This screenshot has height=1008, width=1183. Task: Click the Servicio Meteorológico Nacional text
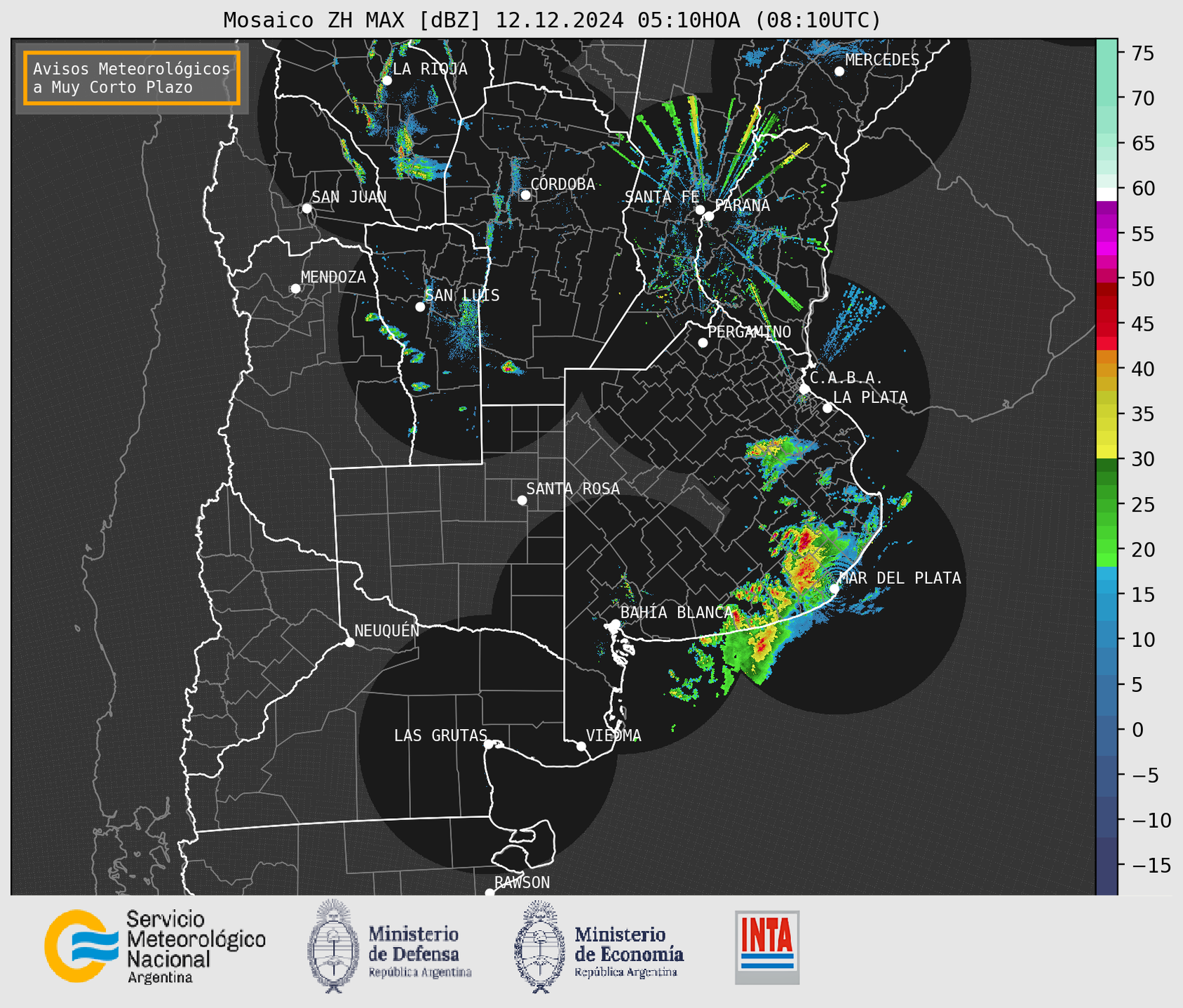click(196, 946)
